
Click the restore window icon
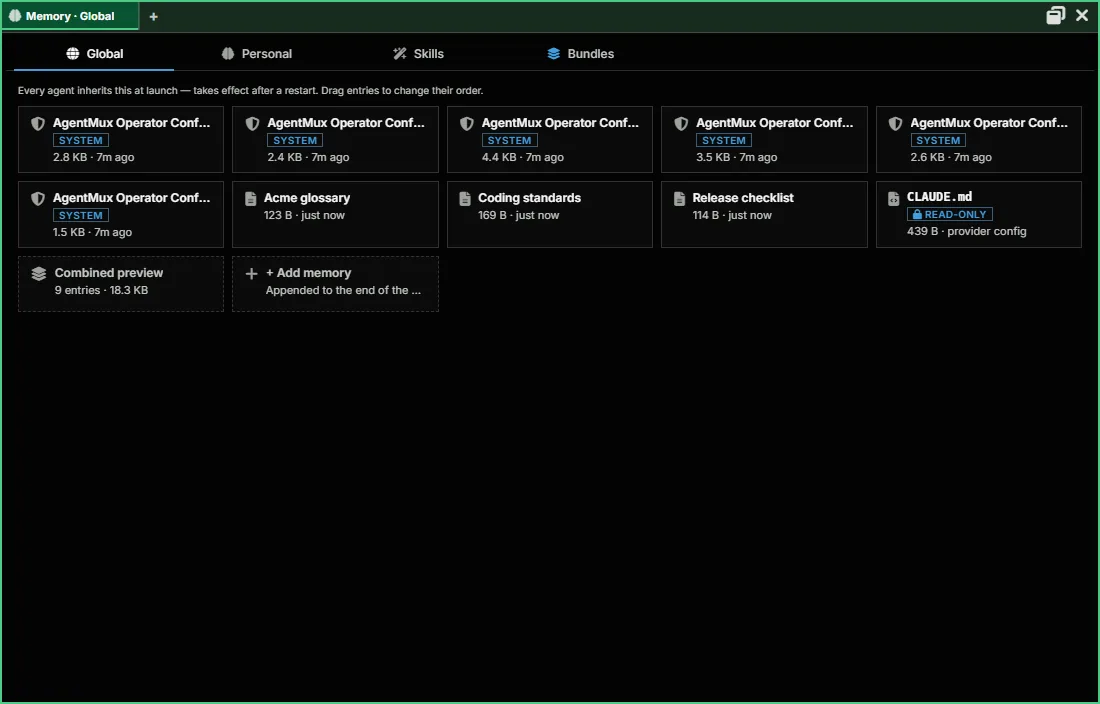pyautogui.click(x=1056, y=15)
